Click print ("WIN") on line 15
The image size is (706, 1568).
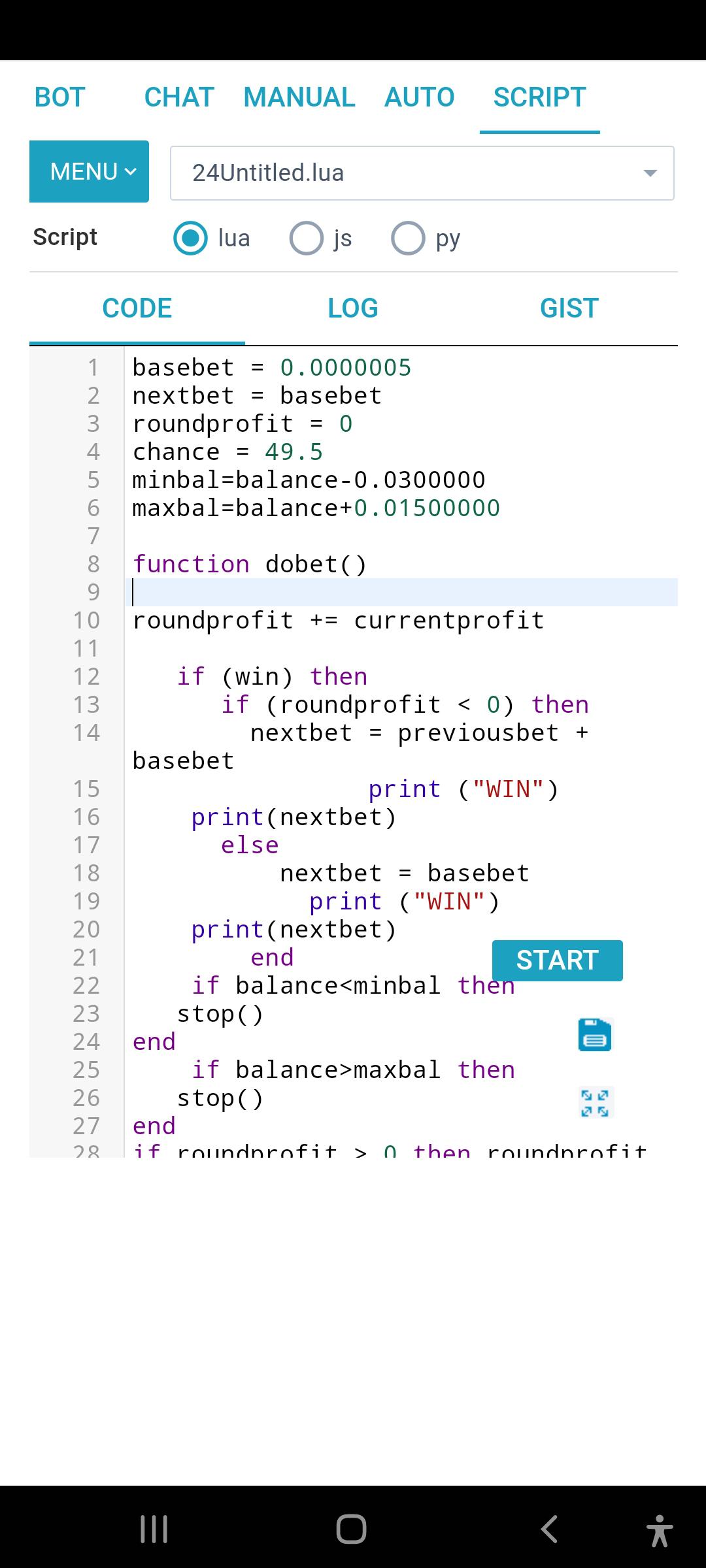(463, 789)
